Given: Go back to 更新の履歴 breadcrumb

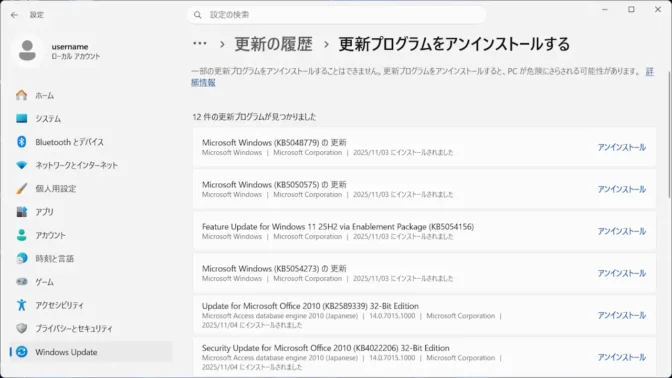Looking at the screenshot, I should [273, 44].
